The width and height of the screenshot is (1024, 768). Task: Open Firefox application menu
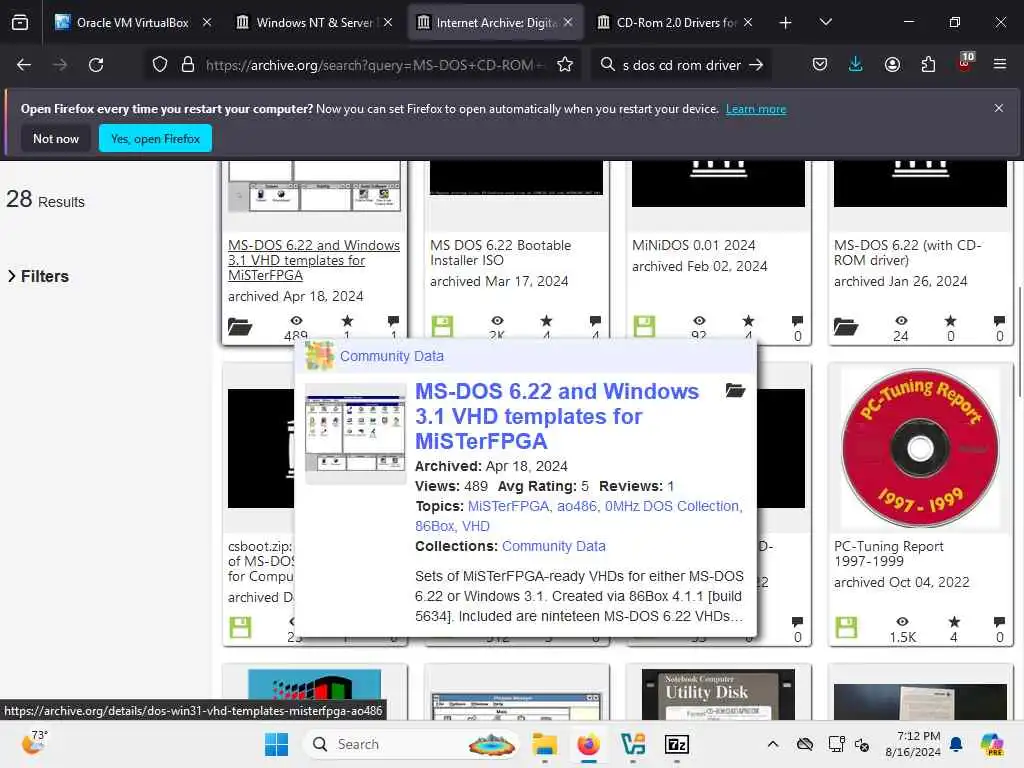pos(999,65)
